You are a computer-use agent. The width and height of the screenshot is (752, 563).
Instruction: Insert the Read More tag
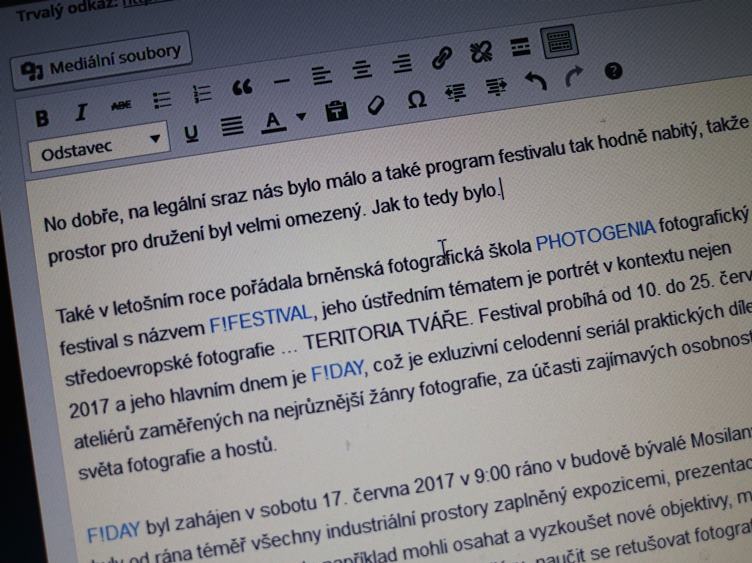(x=520, y=47)
